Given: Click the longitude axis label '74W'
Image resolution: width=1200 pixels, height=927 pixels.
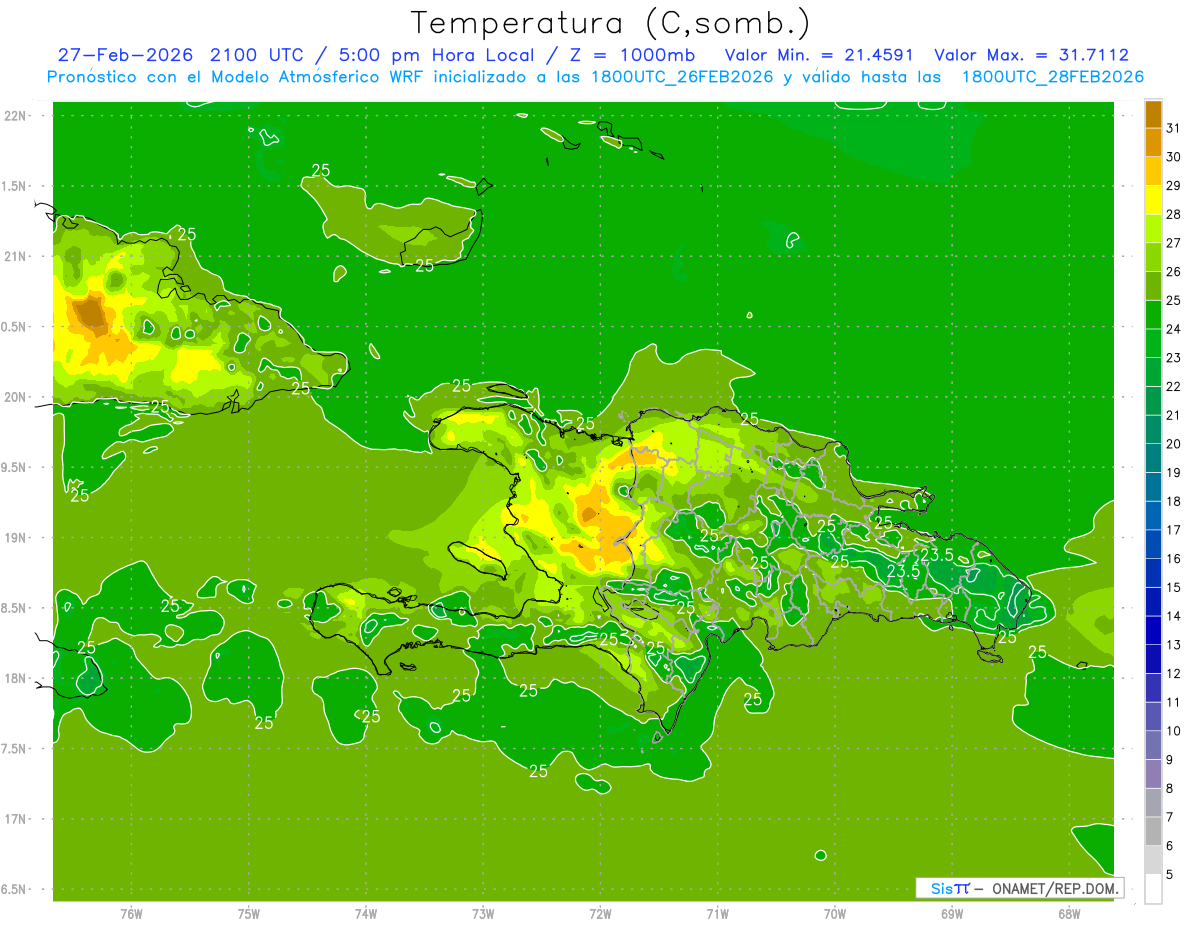Looking at the screenshot, I should pyautogui.click(x=366, y=913).
